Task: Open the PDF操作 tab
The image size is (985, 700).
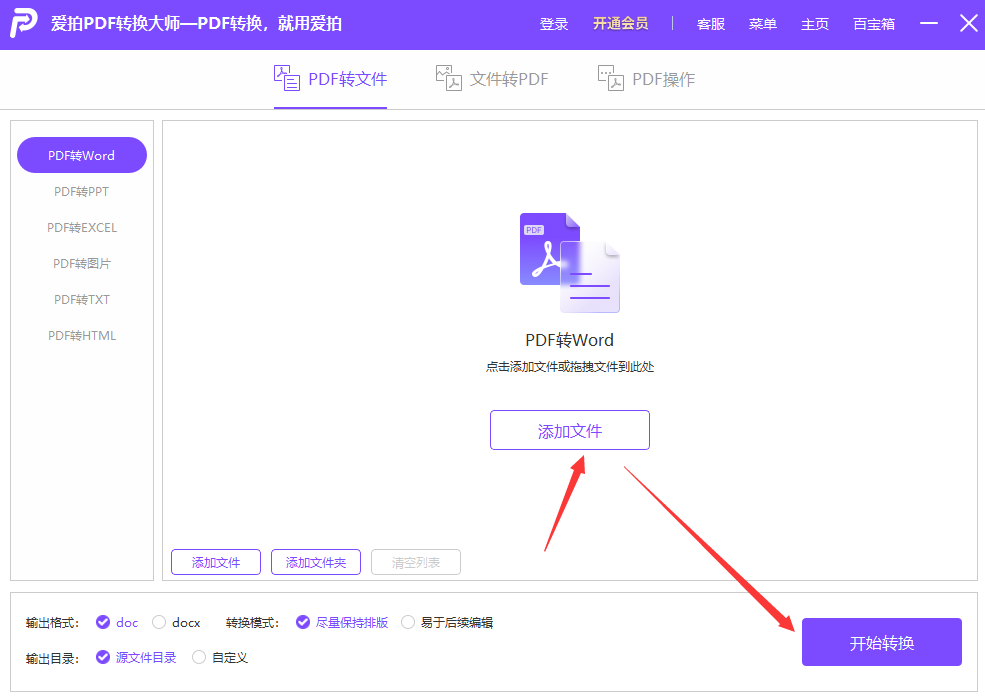Action: [x=646, y=79]
